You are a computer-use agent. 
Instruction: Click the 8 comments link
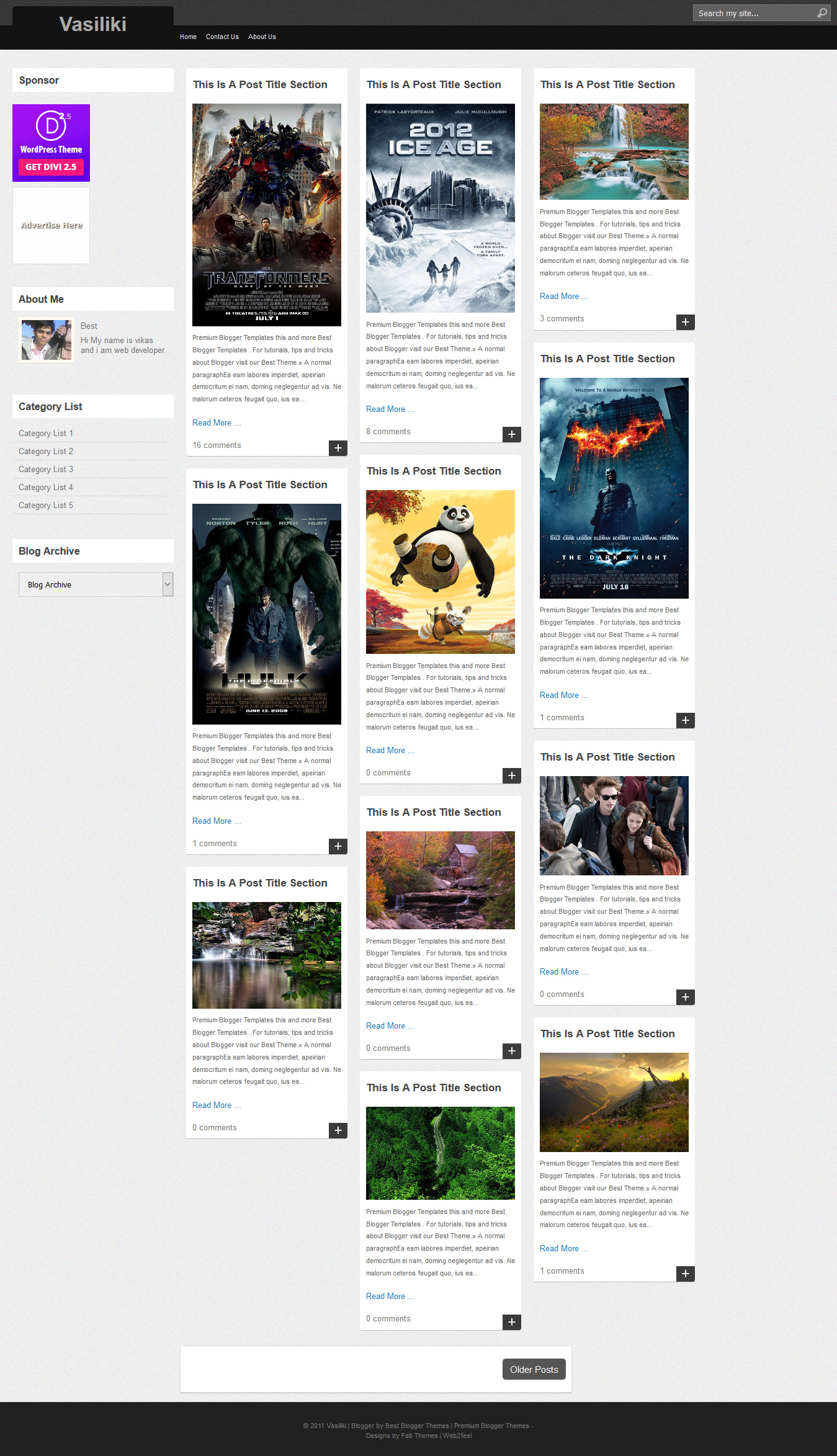click(x=388, y=431)
